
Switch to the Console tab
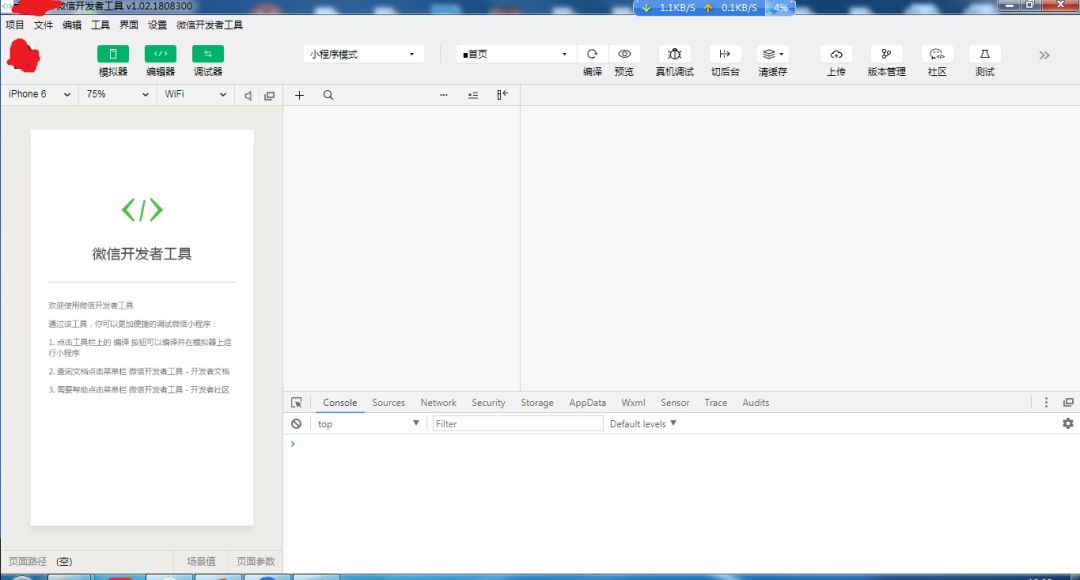coord(340,402)
